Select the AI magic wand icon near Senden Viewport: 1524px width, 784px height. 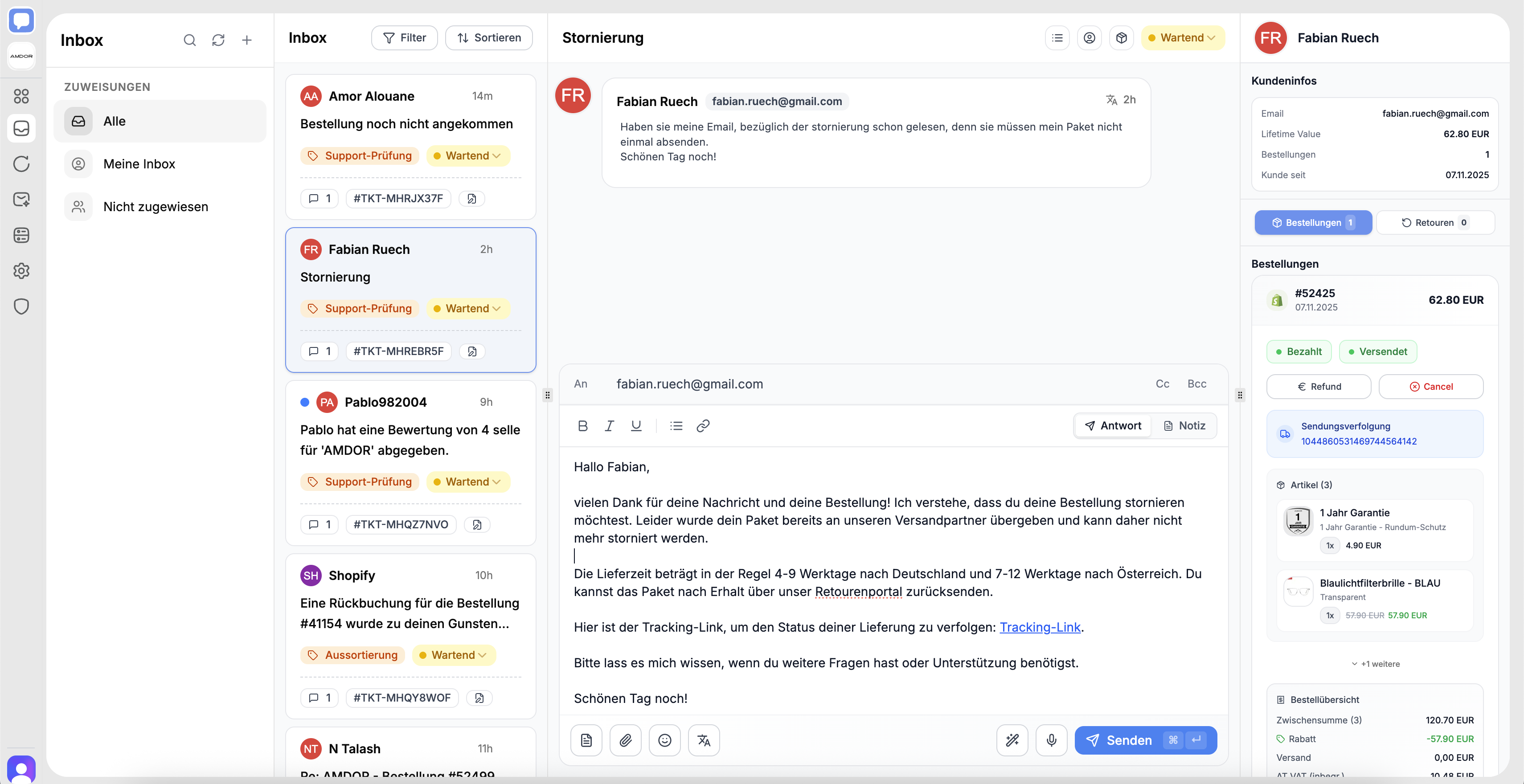[1012, 740]
